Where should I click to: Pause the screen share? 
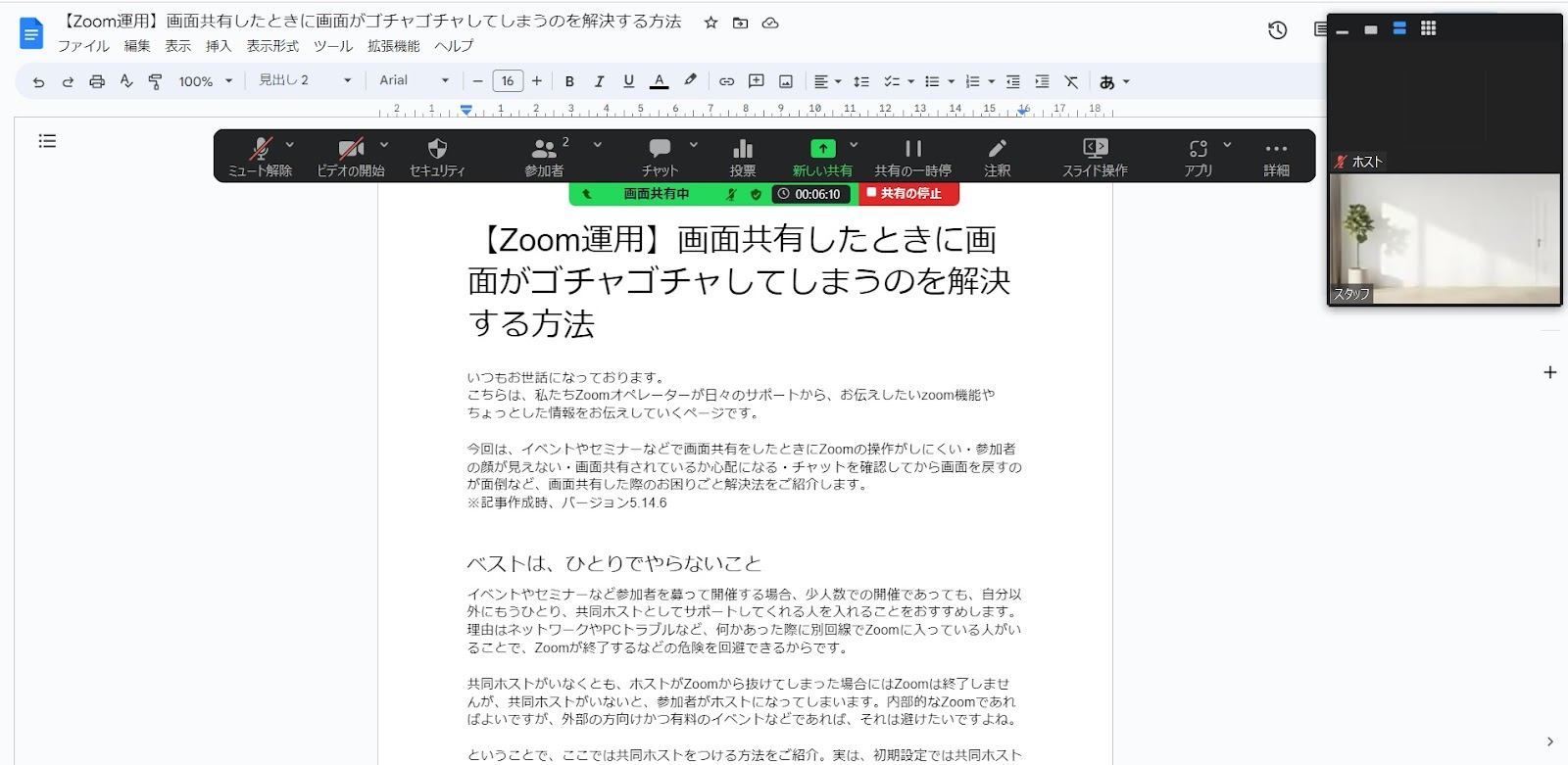912,157
